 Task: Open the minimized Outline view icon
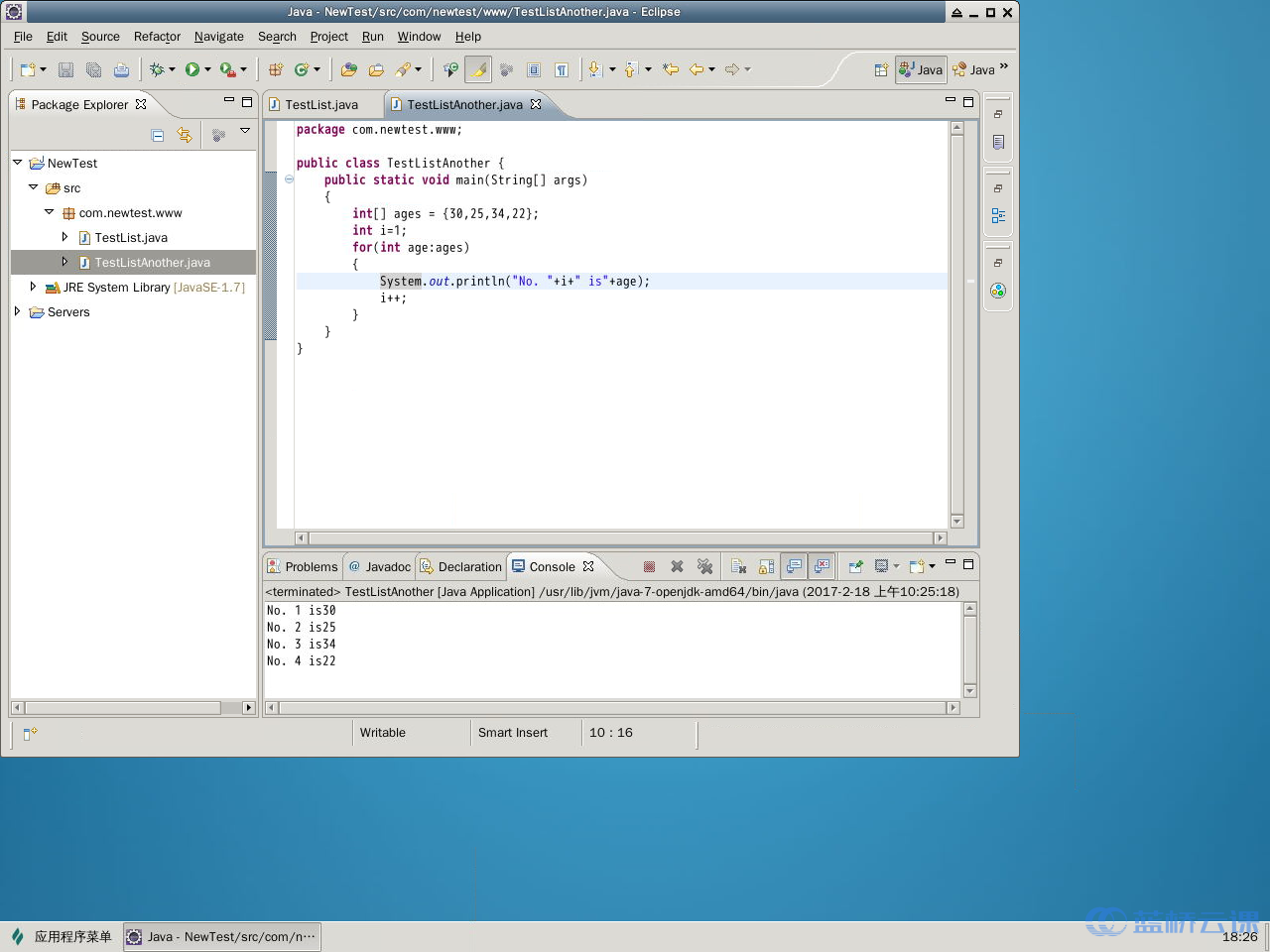point(998,216)
